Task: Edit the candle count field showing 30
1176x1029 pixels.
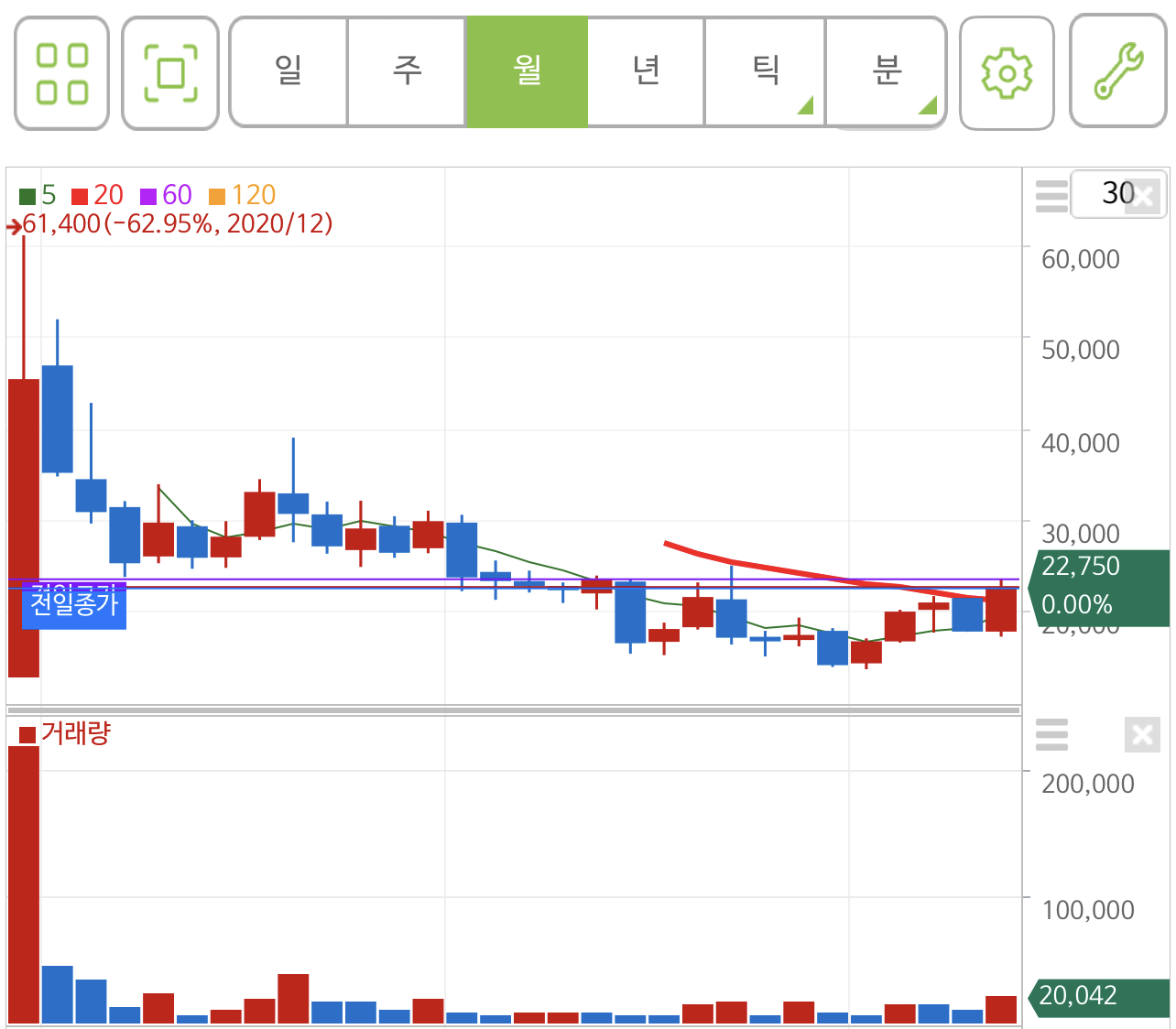Action: click(1118, 193)
